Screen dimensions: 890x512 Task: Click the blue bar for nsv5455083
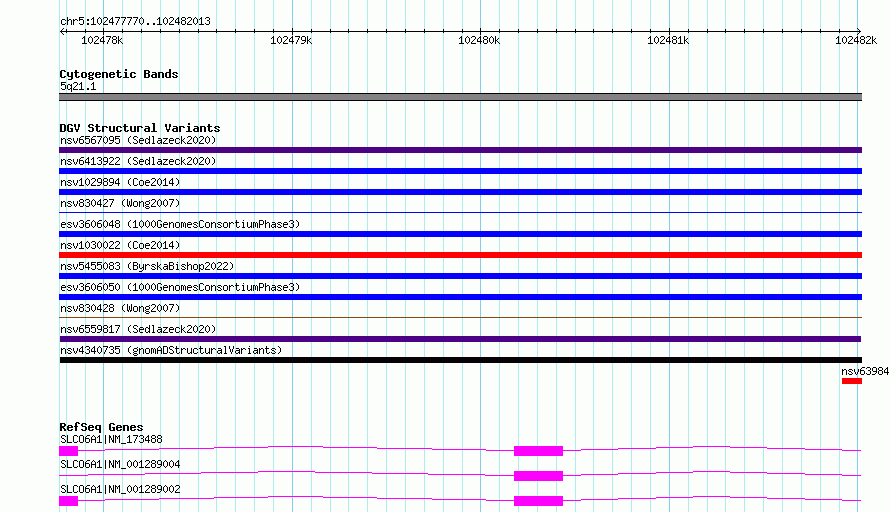coord(460,276)
